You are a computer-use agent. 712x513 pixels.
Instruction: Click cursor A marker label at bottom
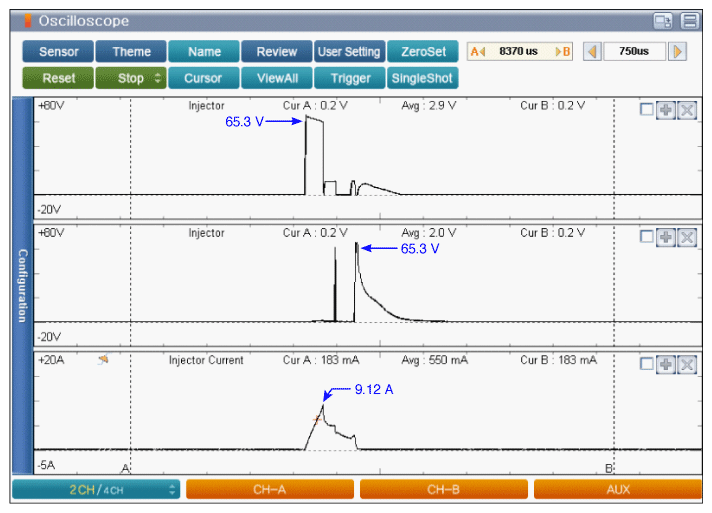[x=126, y=468]
